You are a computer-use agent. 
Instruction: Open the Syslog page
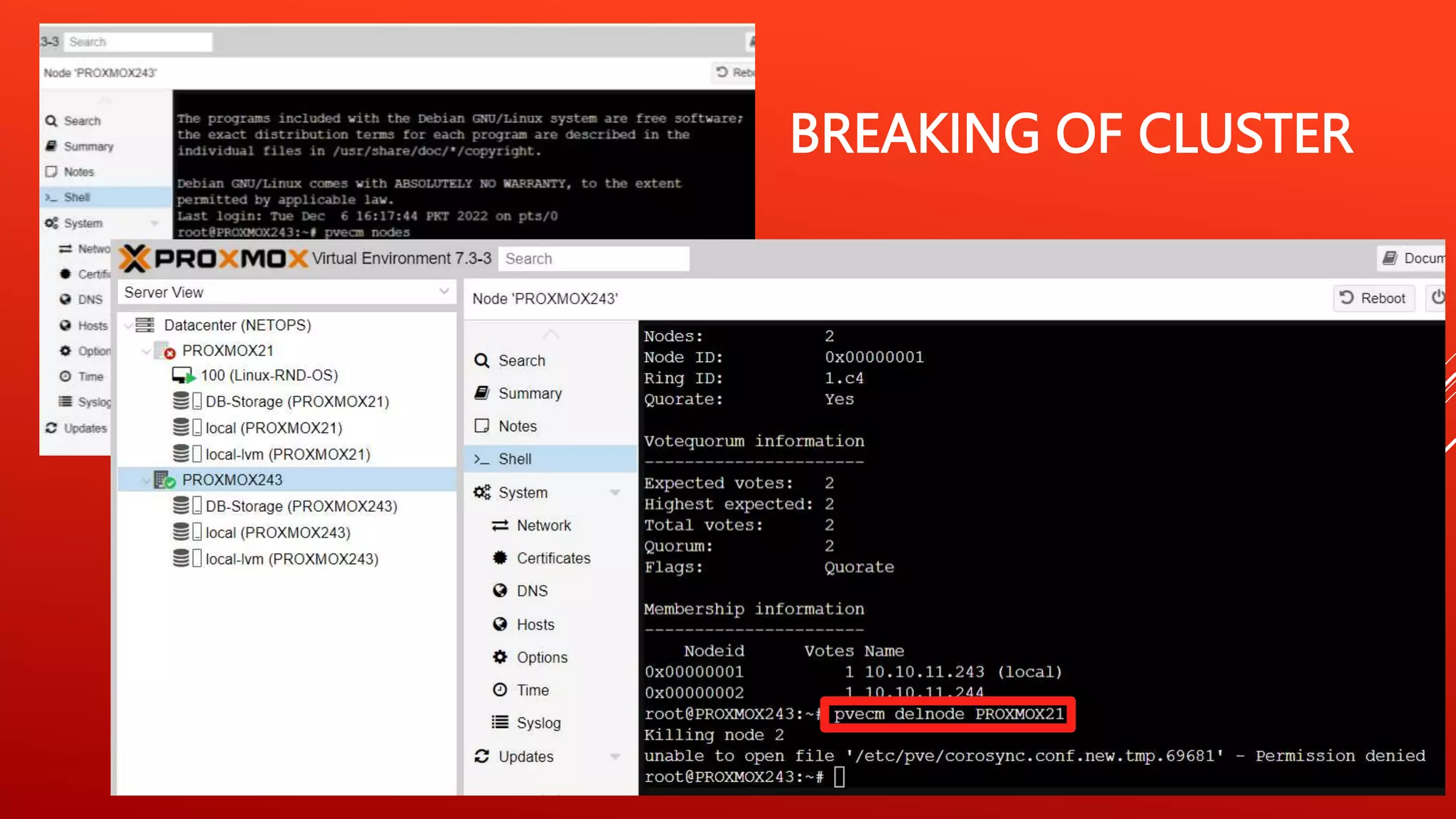[x=550, y=722]
